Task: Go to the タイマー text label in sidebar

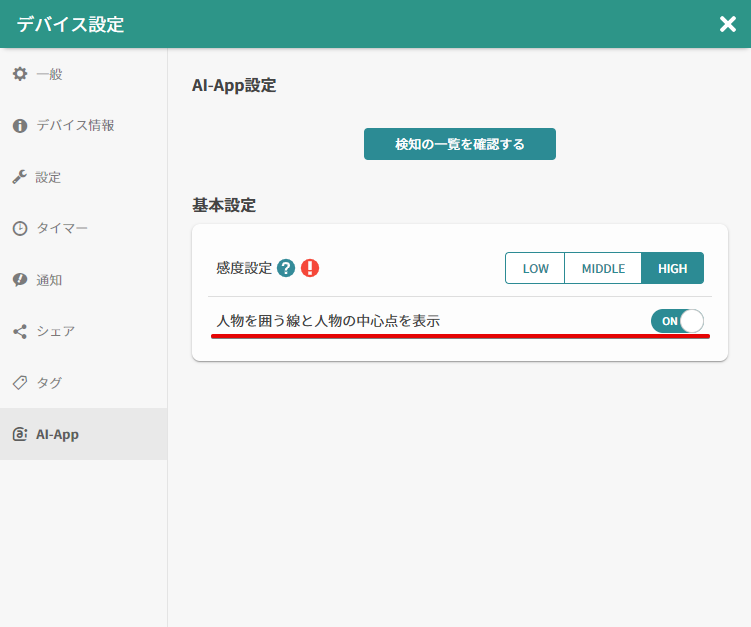Action: tap(62, 229)
